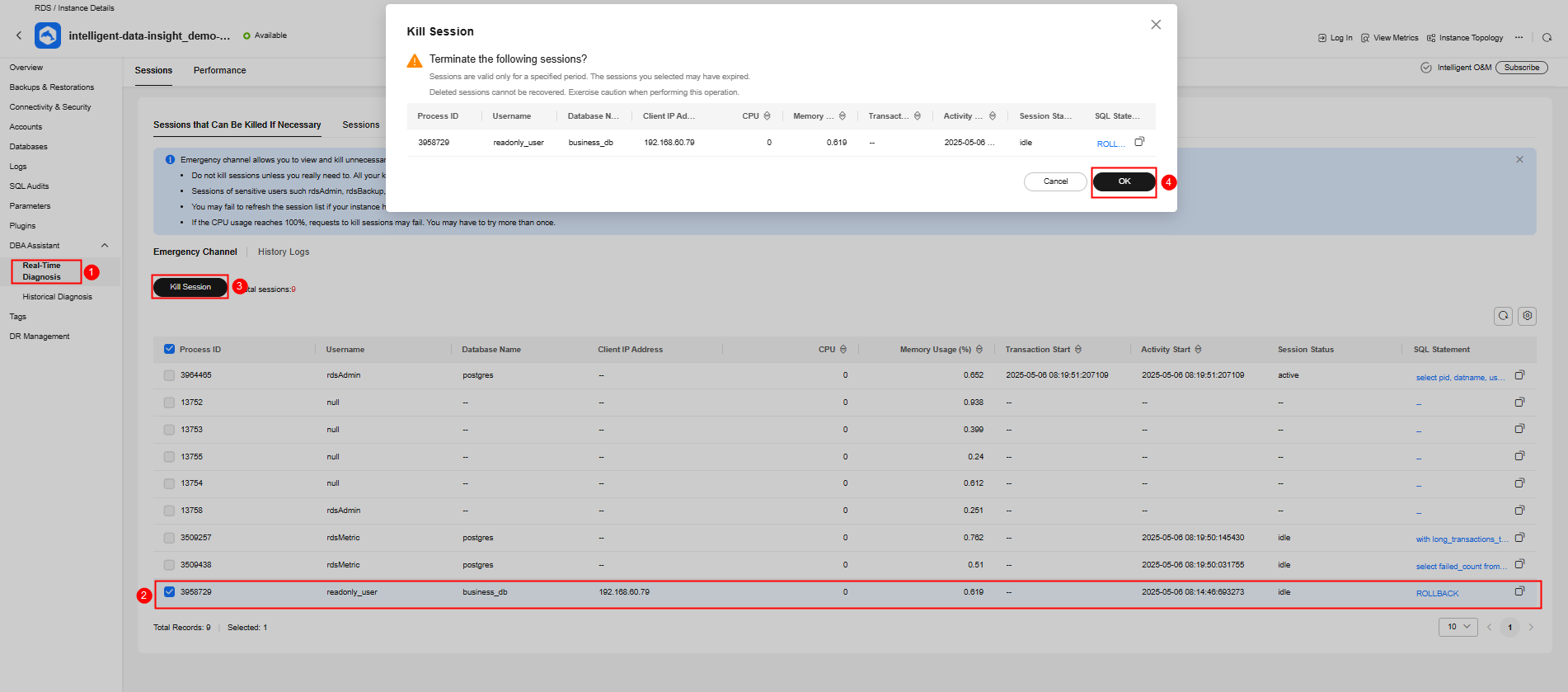The height and width of the screenshot is (692, 1568).
Task: Click the RDS instance logo icon
Action: [48, 35]
